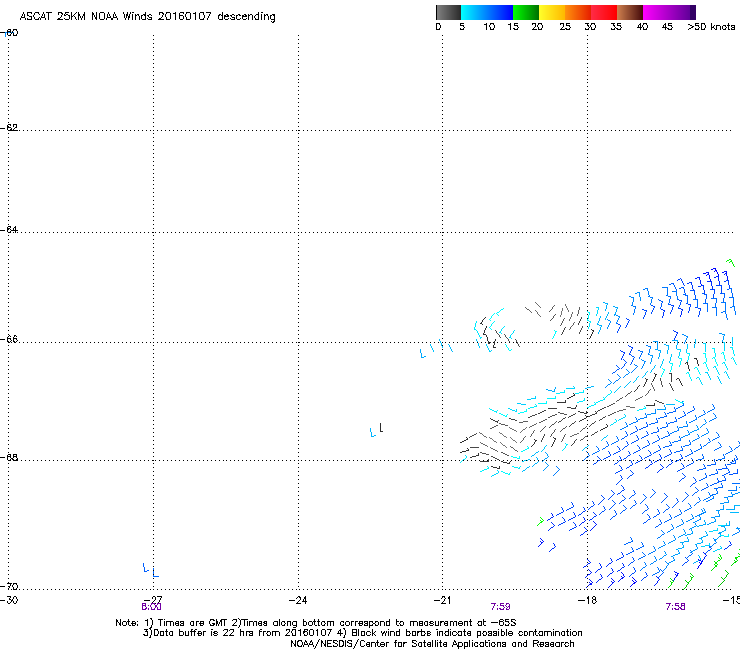Viewport: 740px width, 650px height.
Task: Click the green 15-20 knots color band
Action: point(526,12)
